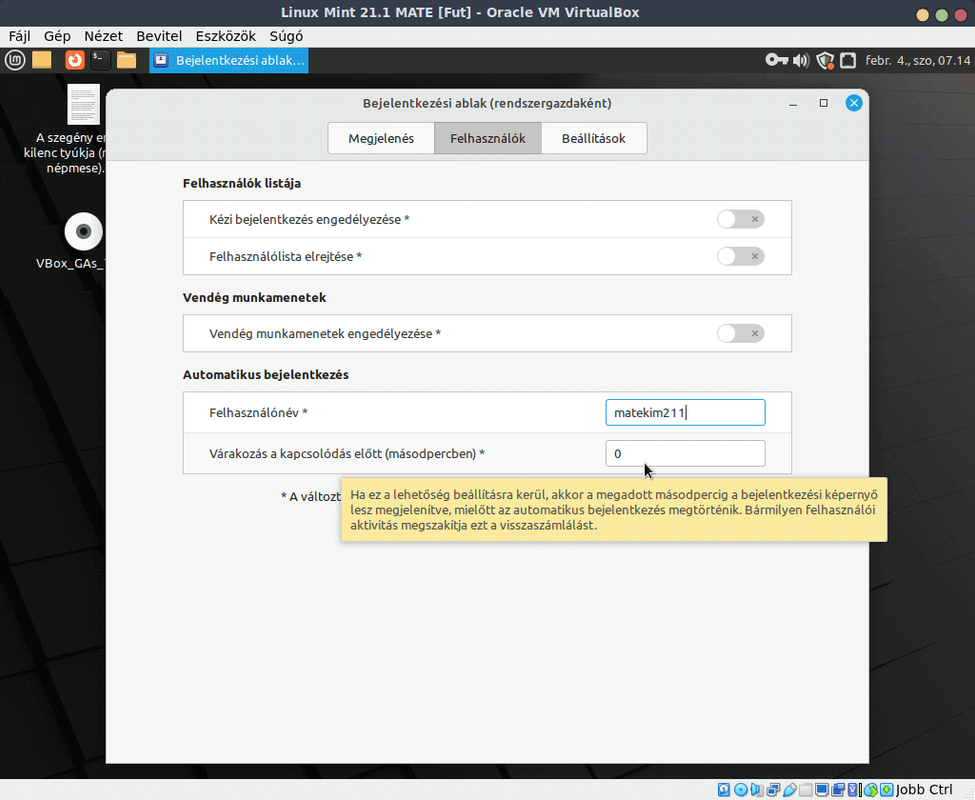Click the display monitor status icon
Screen dimensions: 975x800
pyautogui.click(x=822, y=789)
